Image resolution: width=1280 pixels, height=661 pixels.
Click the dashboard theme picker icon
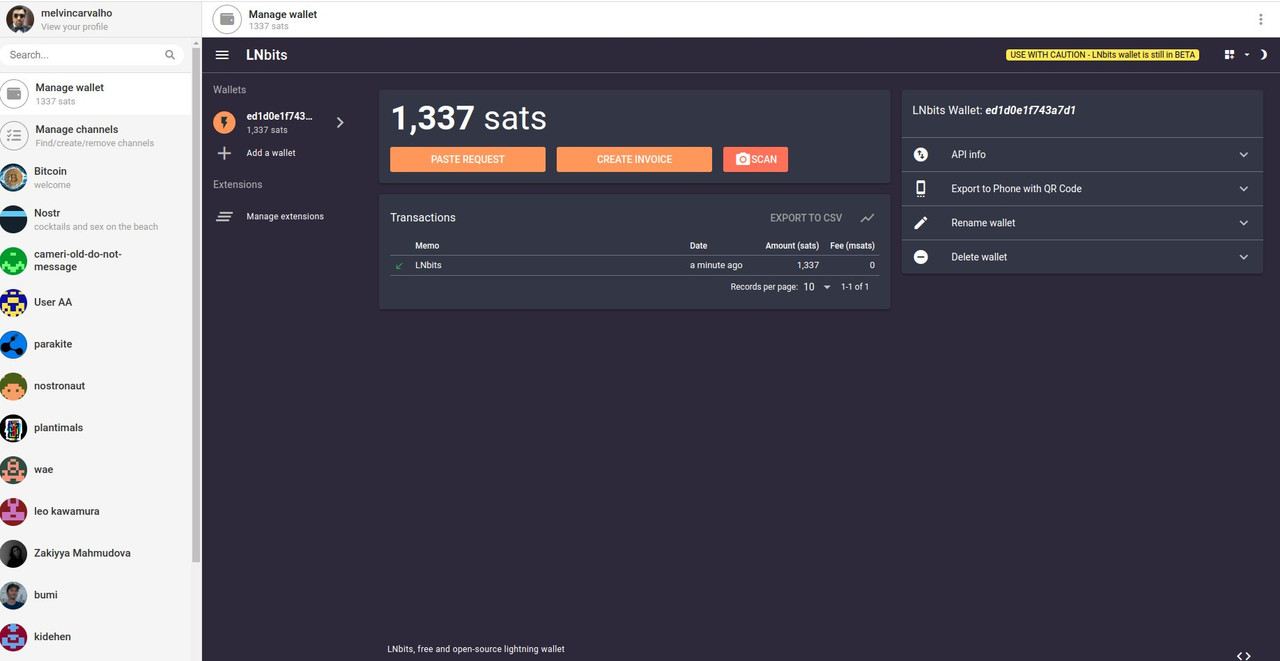point(1229,55)
